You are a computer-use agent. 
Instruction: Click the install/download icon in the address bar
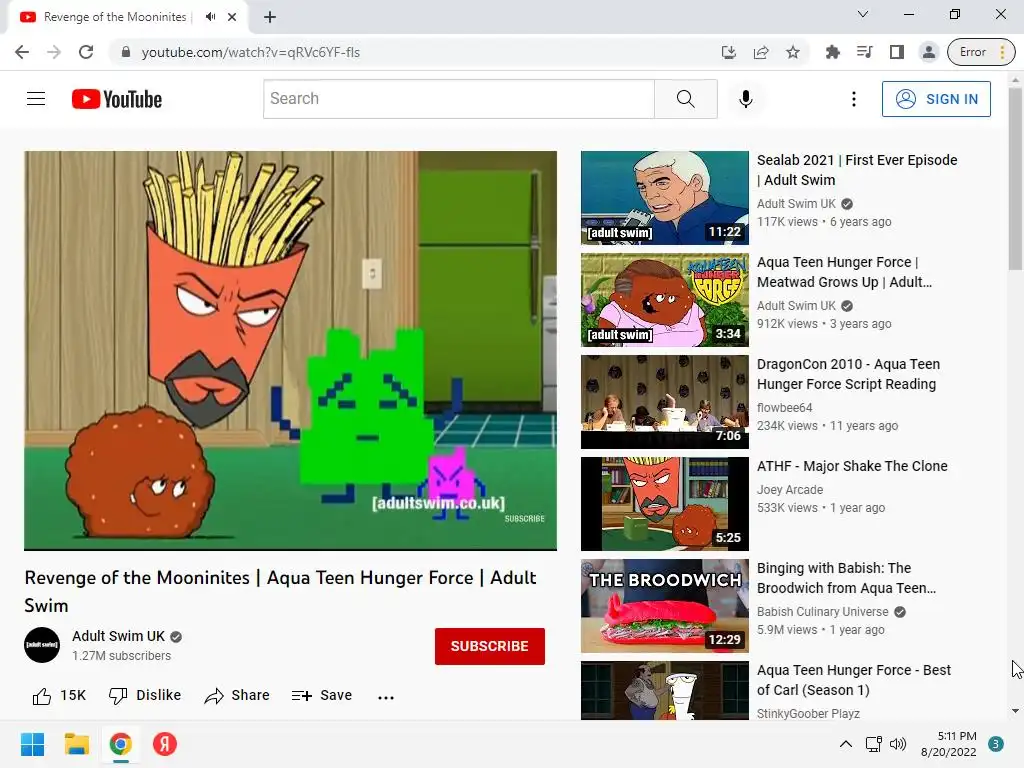[x=729, y=52]
